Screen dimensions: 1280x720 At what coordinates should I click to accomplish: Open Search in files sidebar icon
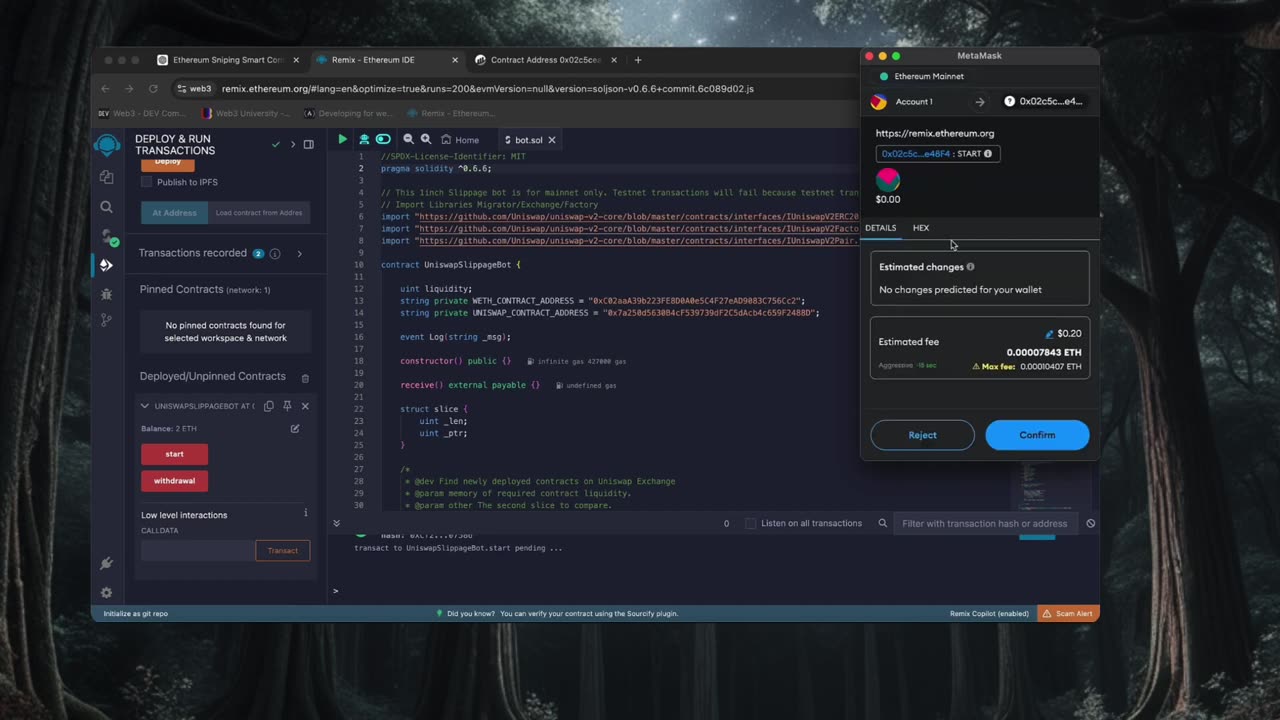(x=107, y=207)
